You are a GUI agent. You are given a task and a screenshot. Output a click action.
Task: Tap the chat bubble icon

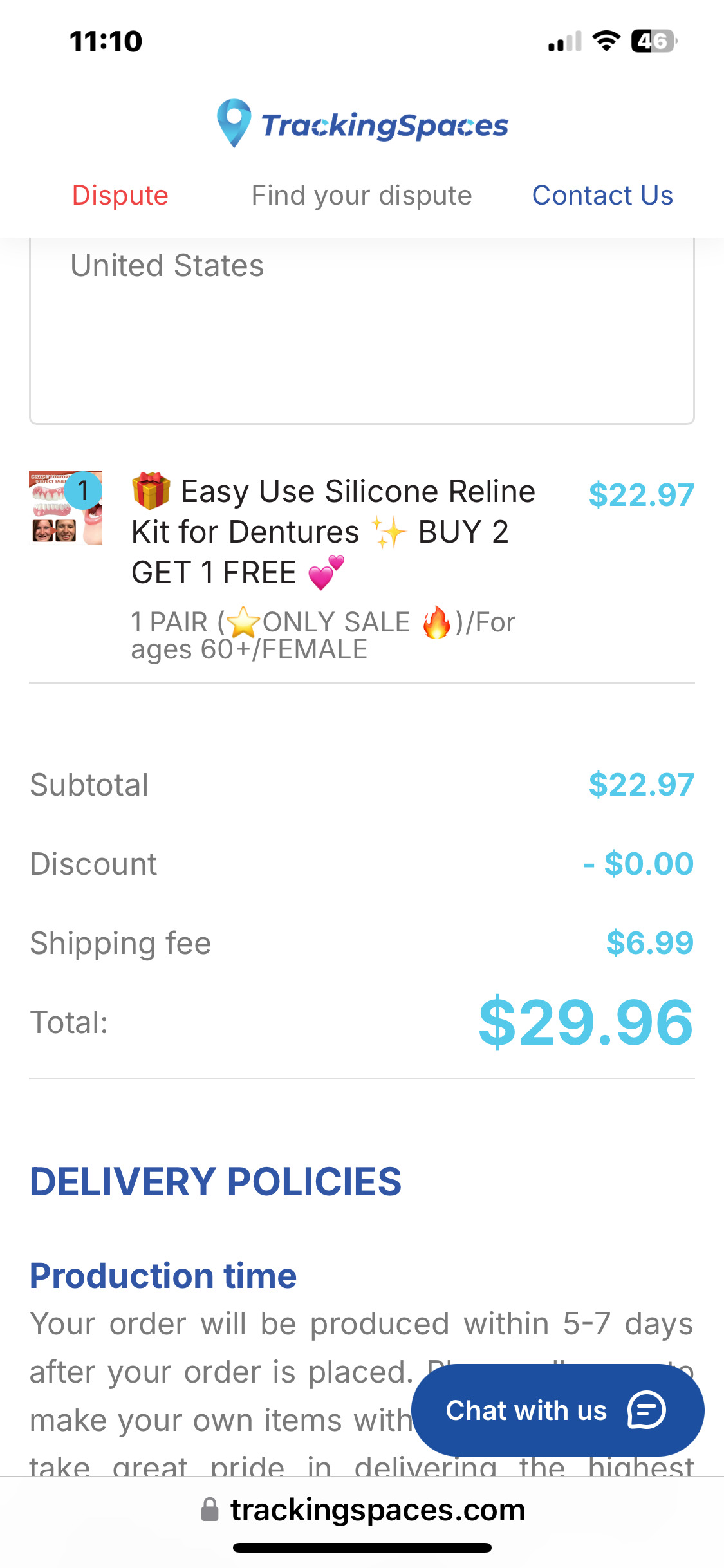[646, 1410]
